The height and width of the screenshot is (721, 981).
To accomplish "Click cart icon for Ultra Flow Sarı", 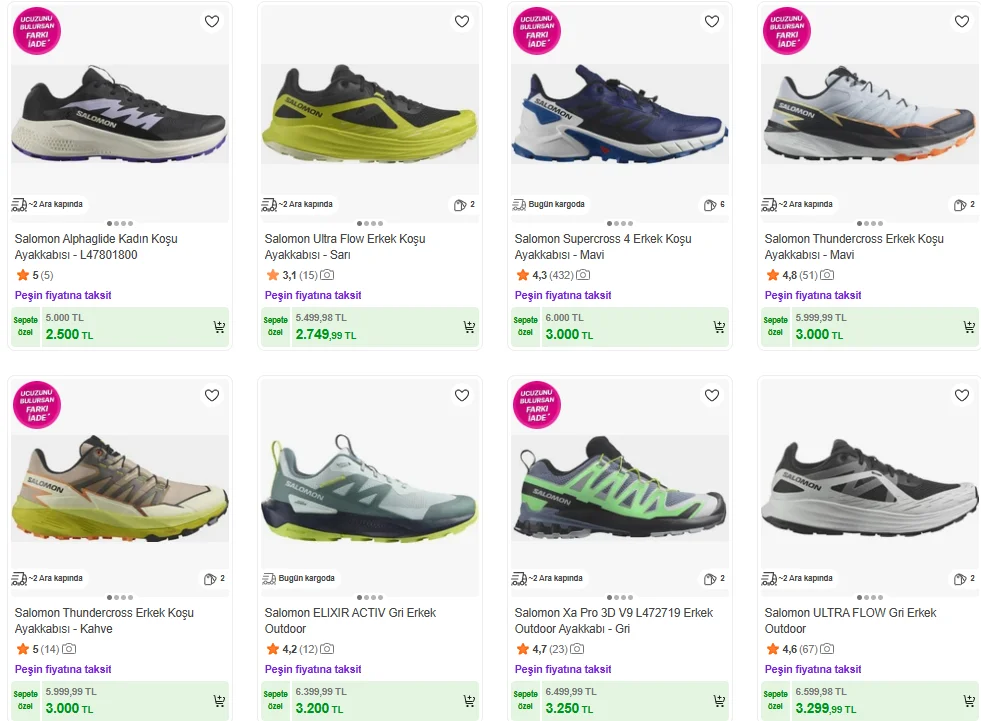I will click(x=469, y=327).
